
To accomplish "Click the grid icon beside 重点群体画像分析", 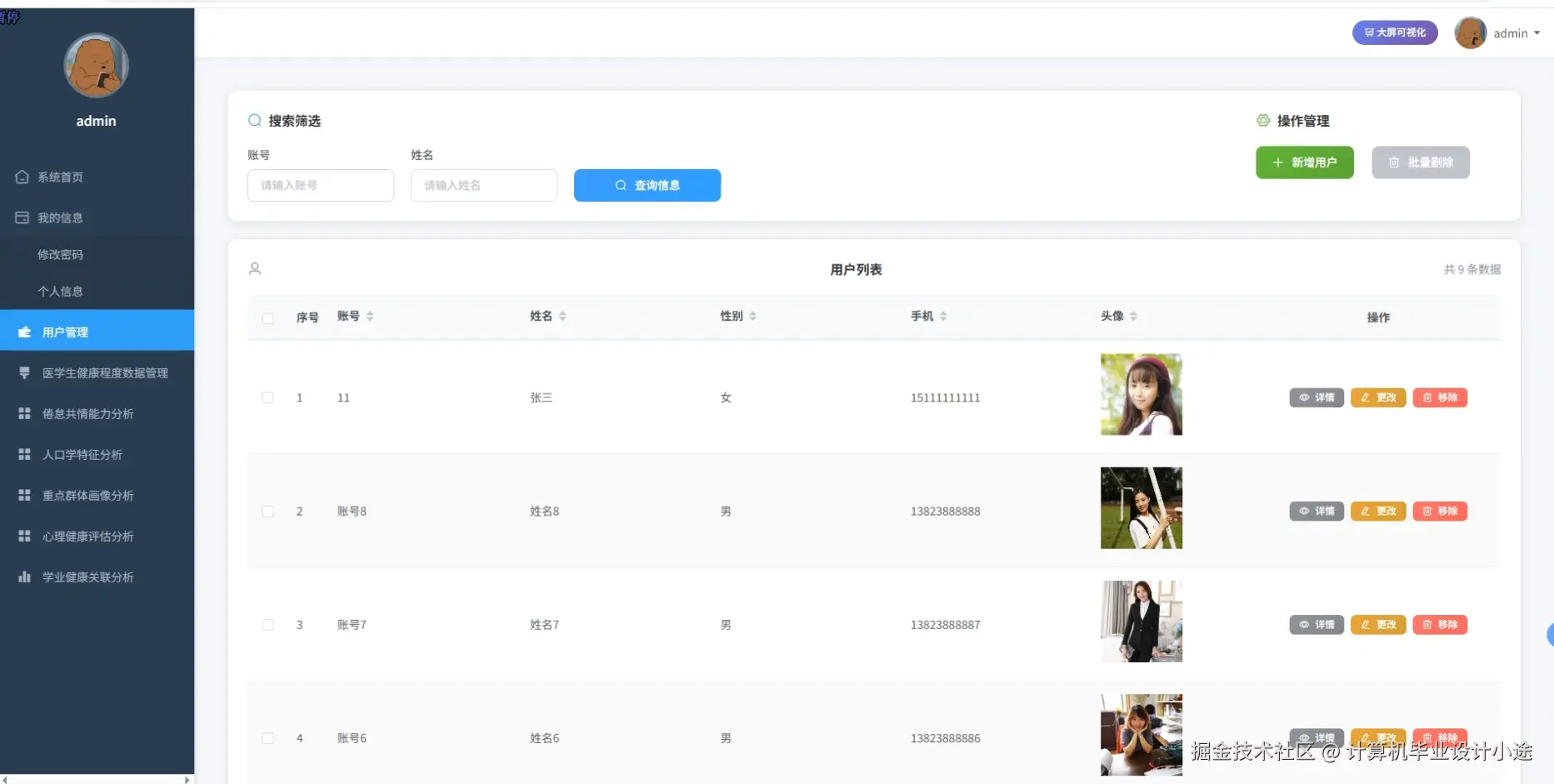I will coord(25,495).
